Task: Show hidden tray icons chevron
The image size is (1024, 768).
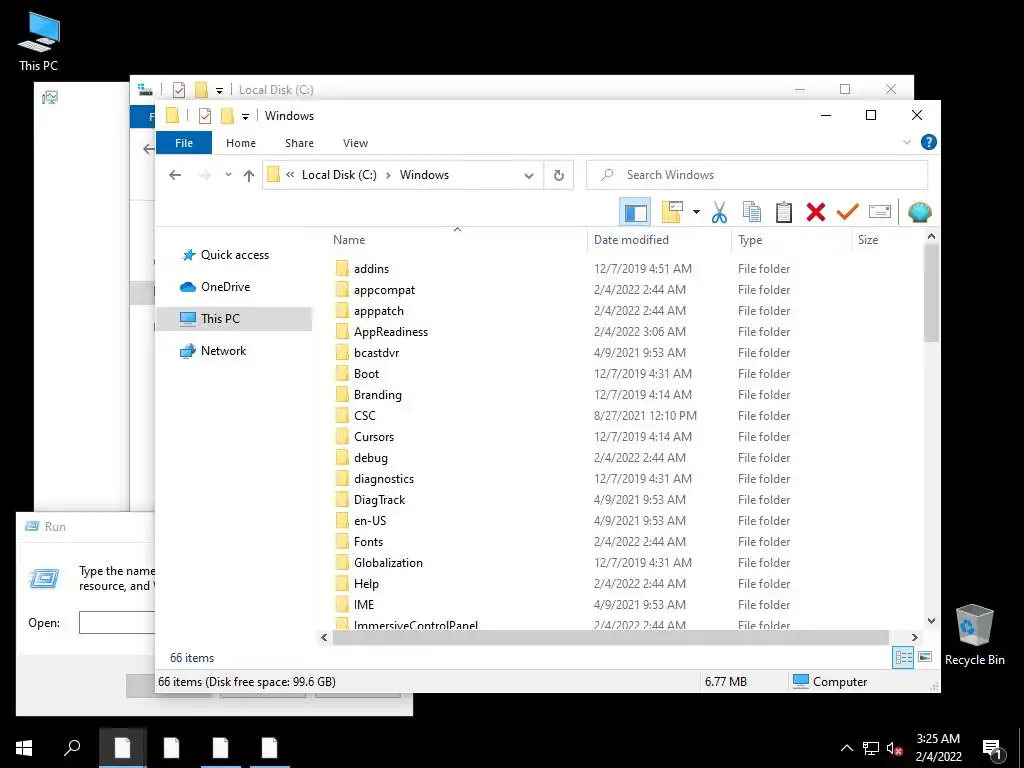Action: click(846, 748)
